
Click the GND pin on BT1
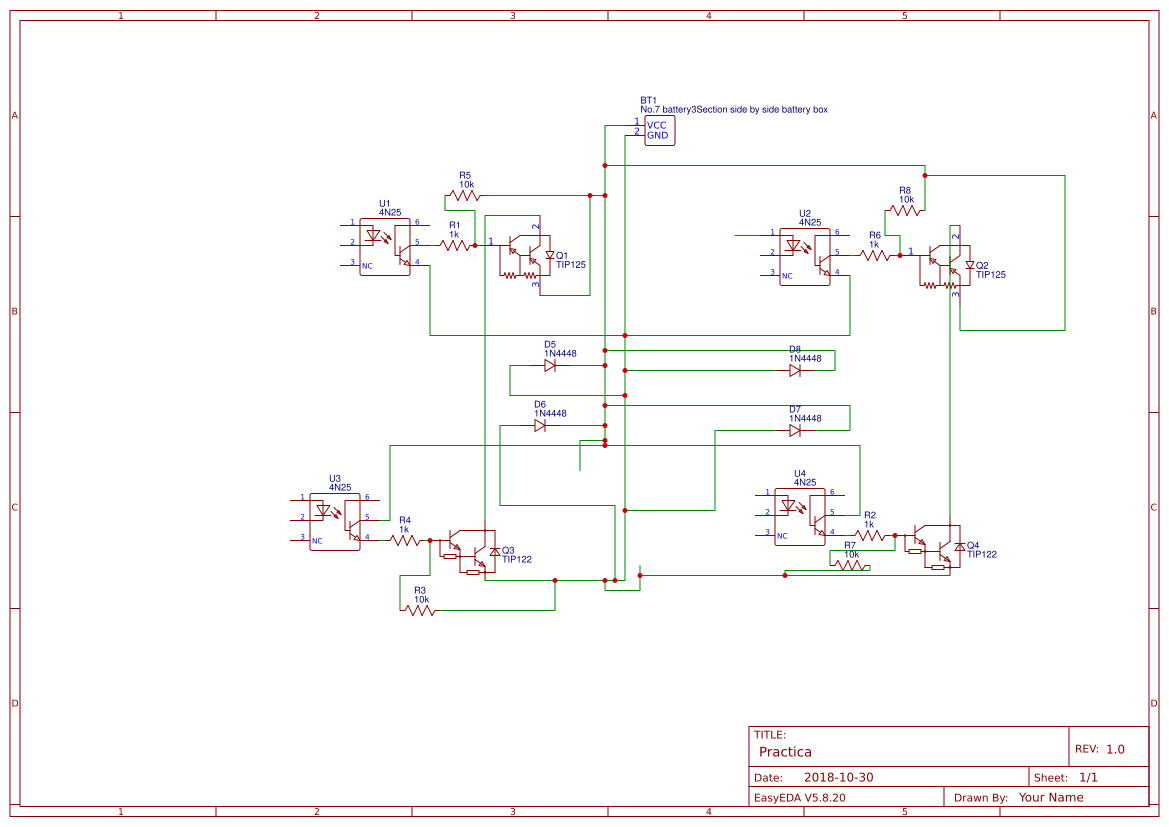point(657,135)
